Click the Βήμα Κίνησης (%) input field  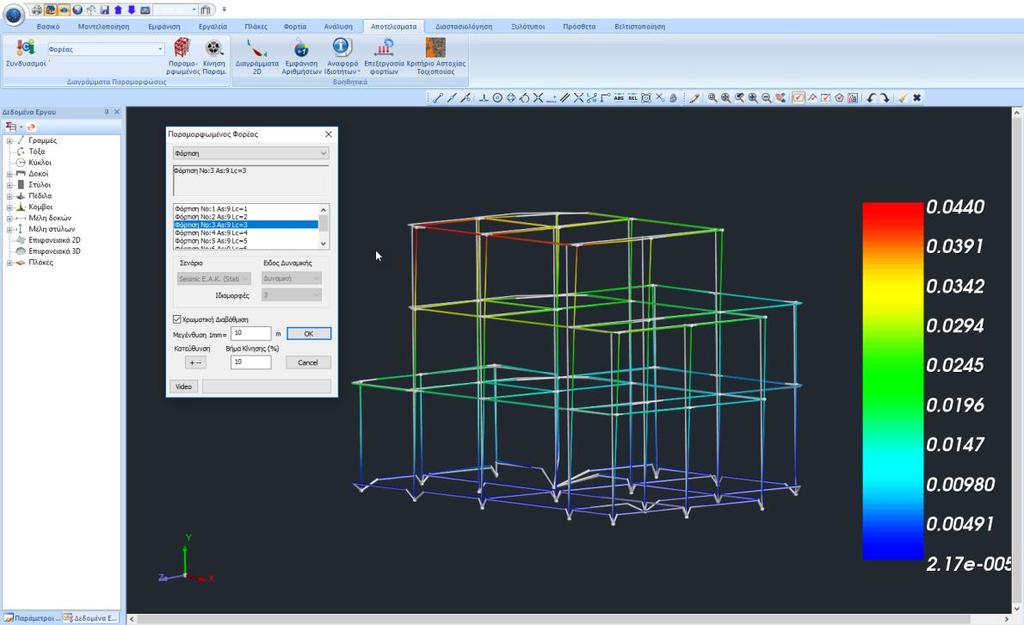[x=251, y=362]
